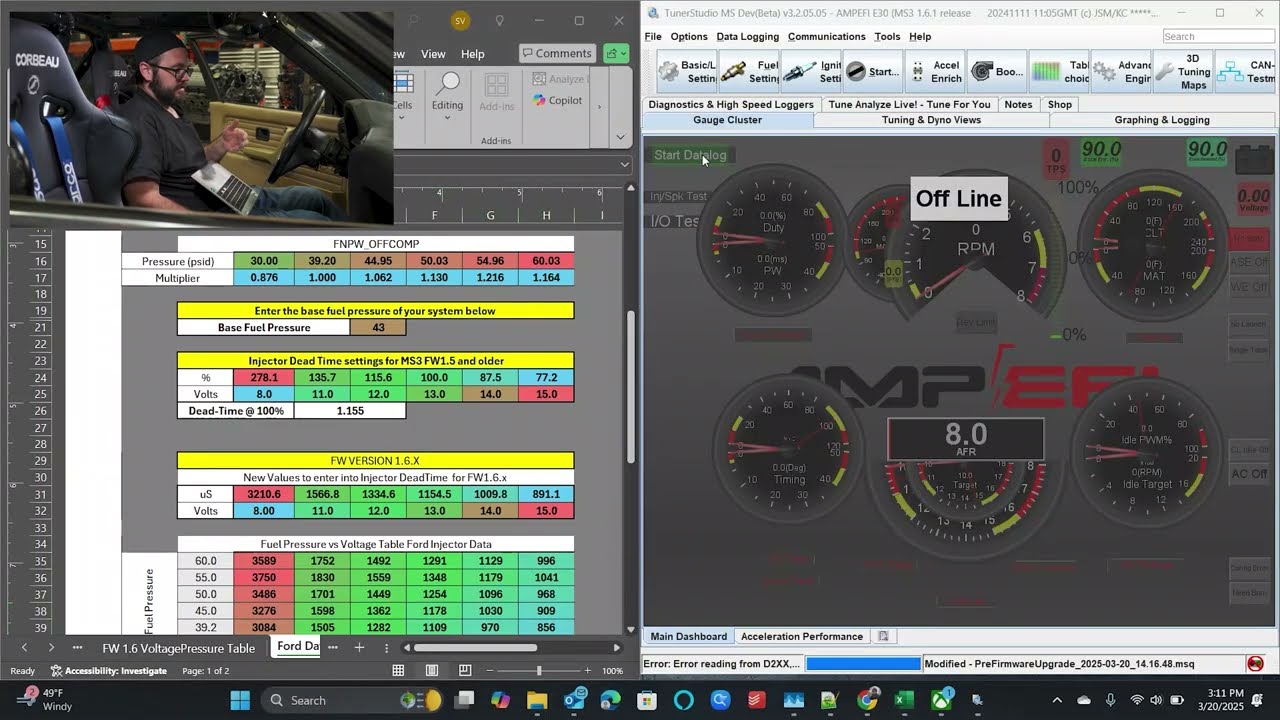1280x720 pixels.
Task: Add a new sheet with plus icon
Action: 359,647
